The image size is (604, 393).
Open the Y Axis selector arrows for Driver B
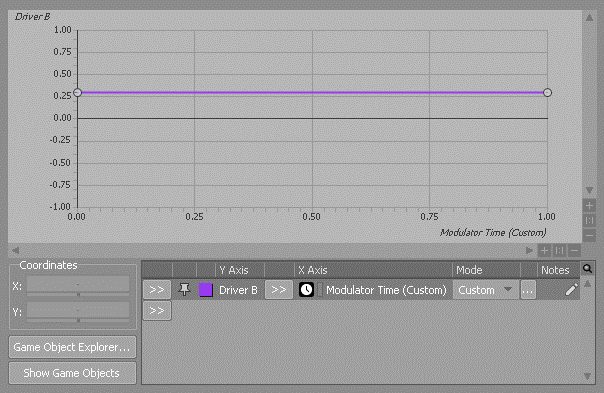pos(157,290)
